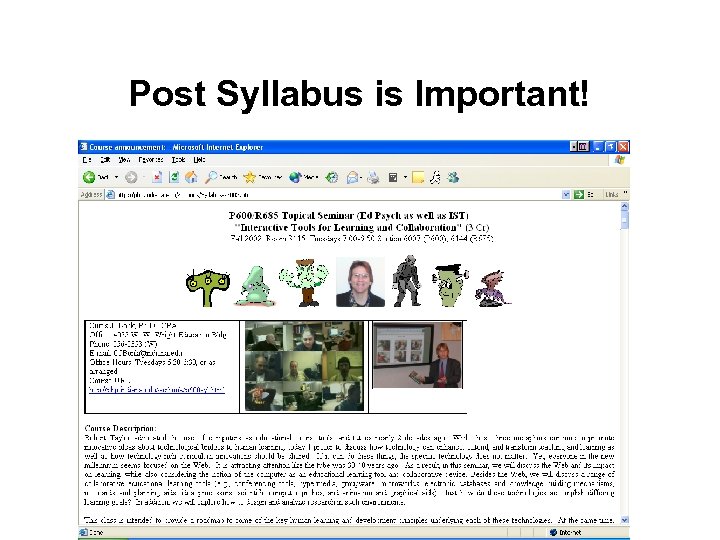Click the Windows flag logo
Viewport: 720px width, 540px height.
(620, 160)
